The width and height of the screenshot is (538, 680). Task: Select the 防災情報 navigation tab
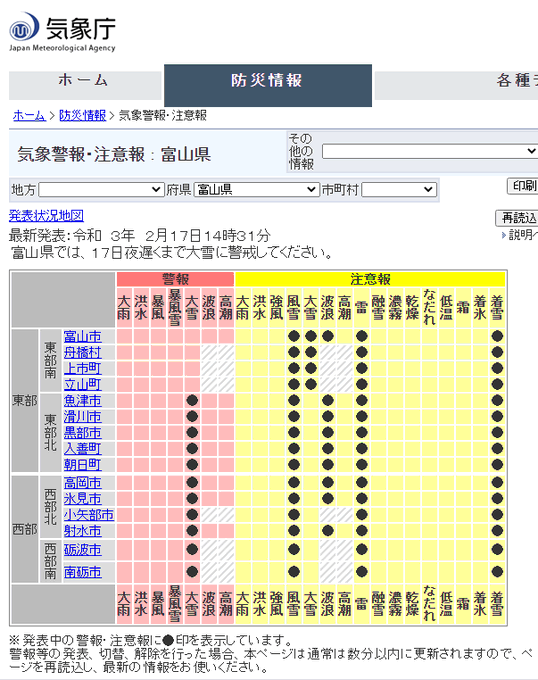point(267,85)
